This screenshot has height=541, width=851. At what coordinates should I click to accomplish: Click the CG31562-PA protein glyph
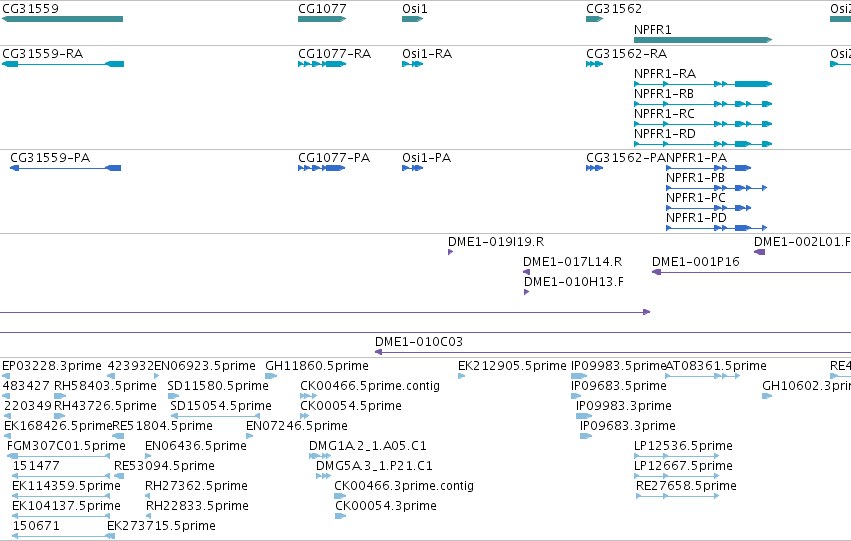(x=594, y=168)
